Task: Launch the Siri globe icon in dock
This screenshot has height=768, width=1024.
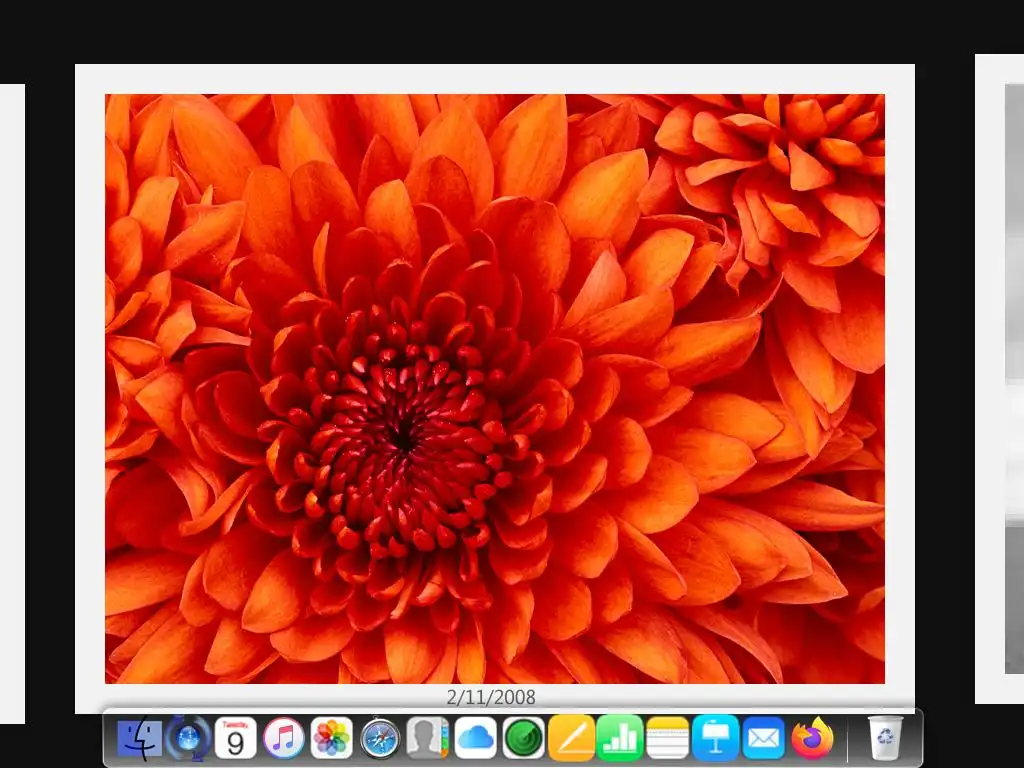Action: (188, 738)
